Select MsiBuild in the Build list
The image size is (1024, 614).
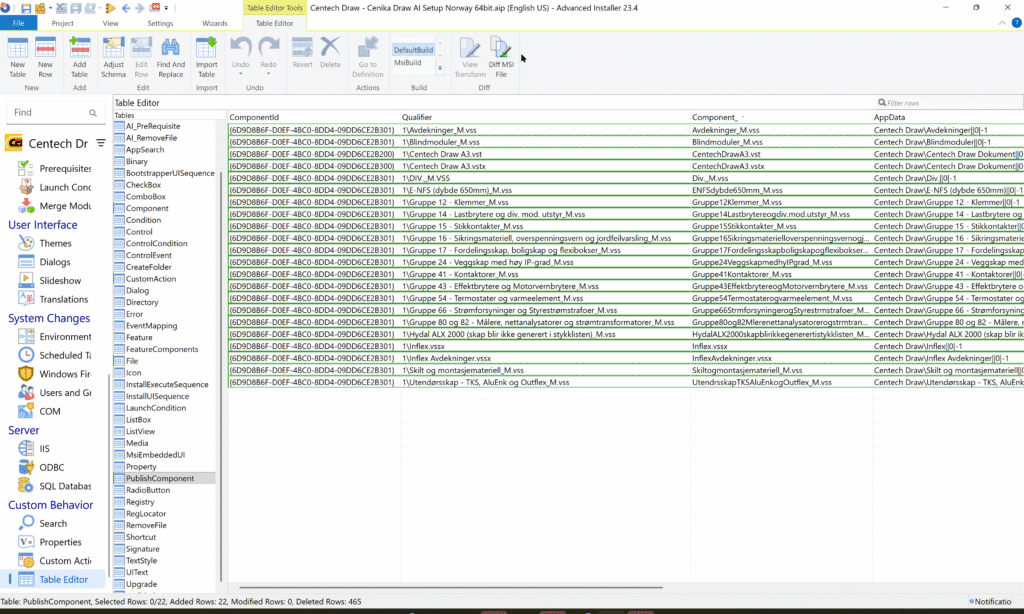[407, 62]
